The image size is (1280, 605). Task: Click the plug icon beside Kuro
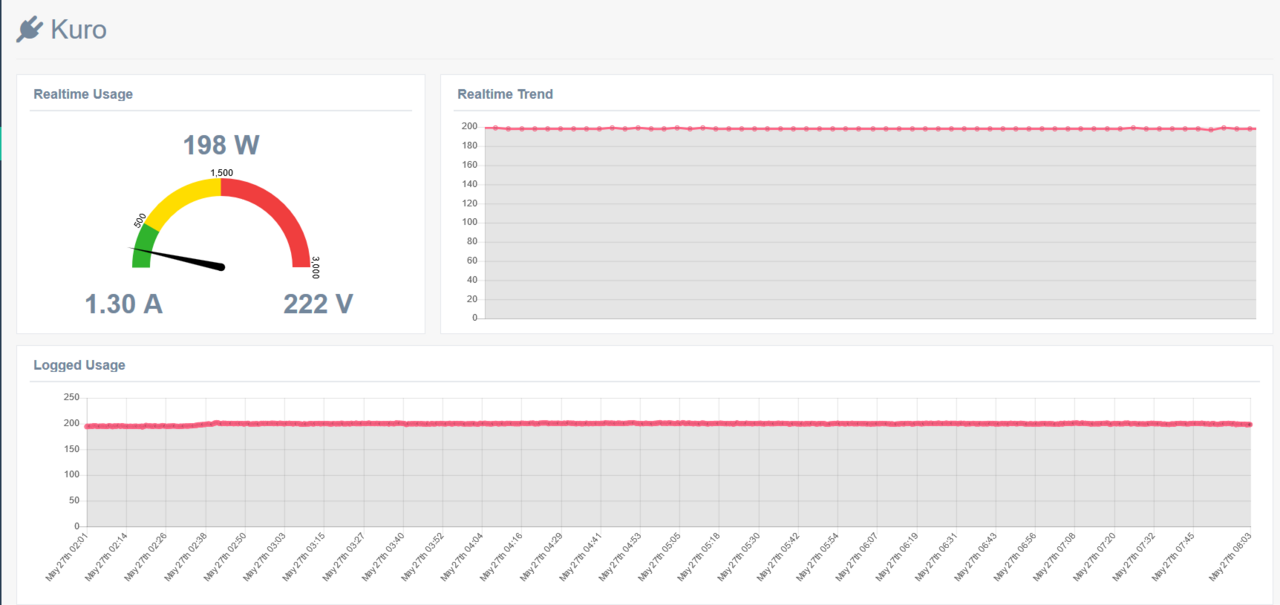[29, 30]
